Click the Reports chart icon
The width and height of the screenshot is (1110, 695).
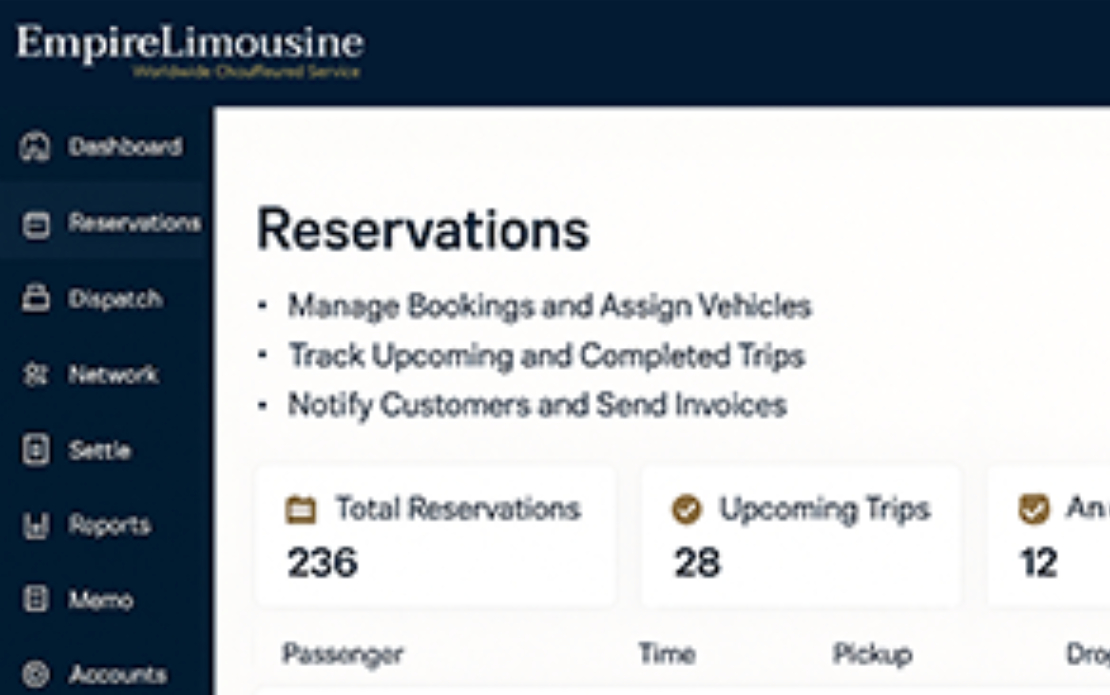pos(35,526)
